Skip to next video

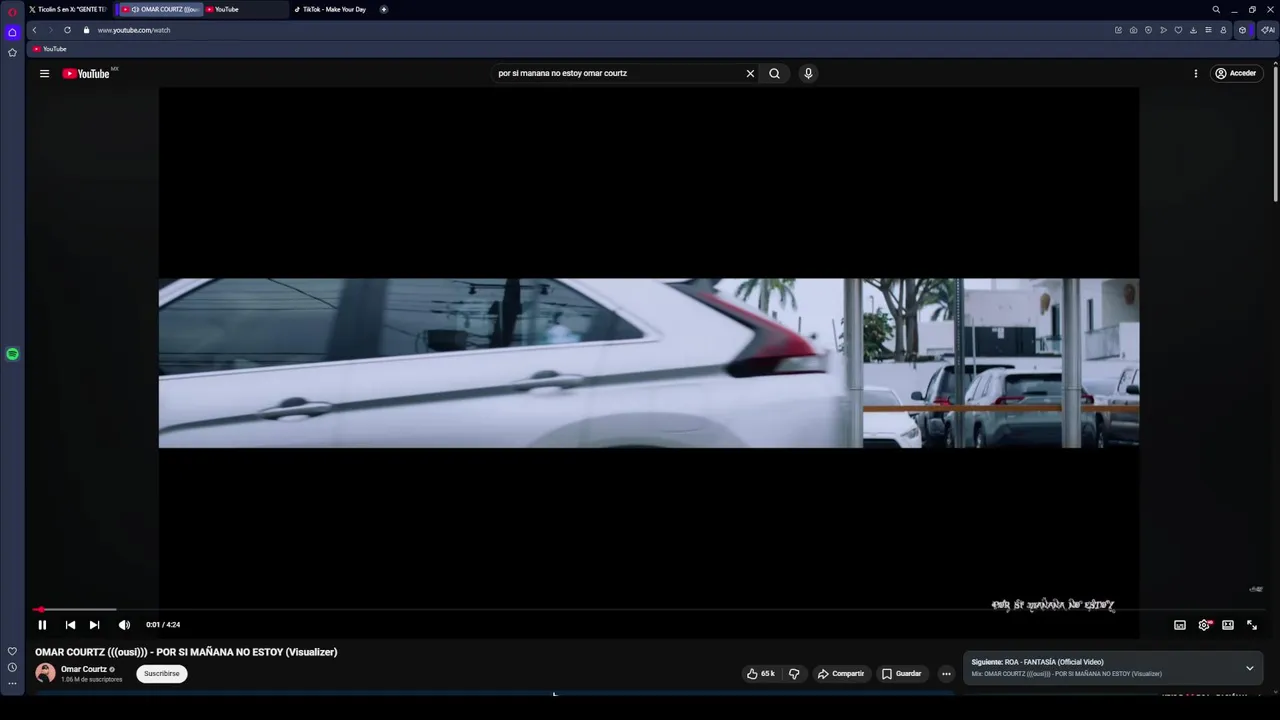click(x=94, y=625)
